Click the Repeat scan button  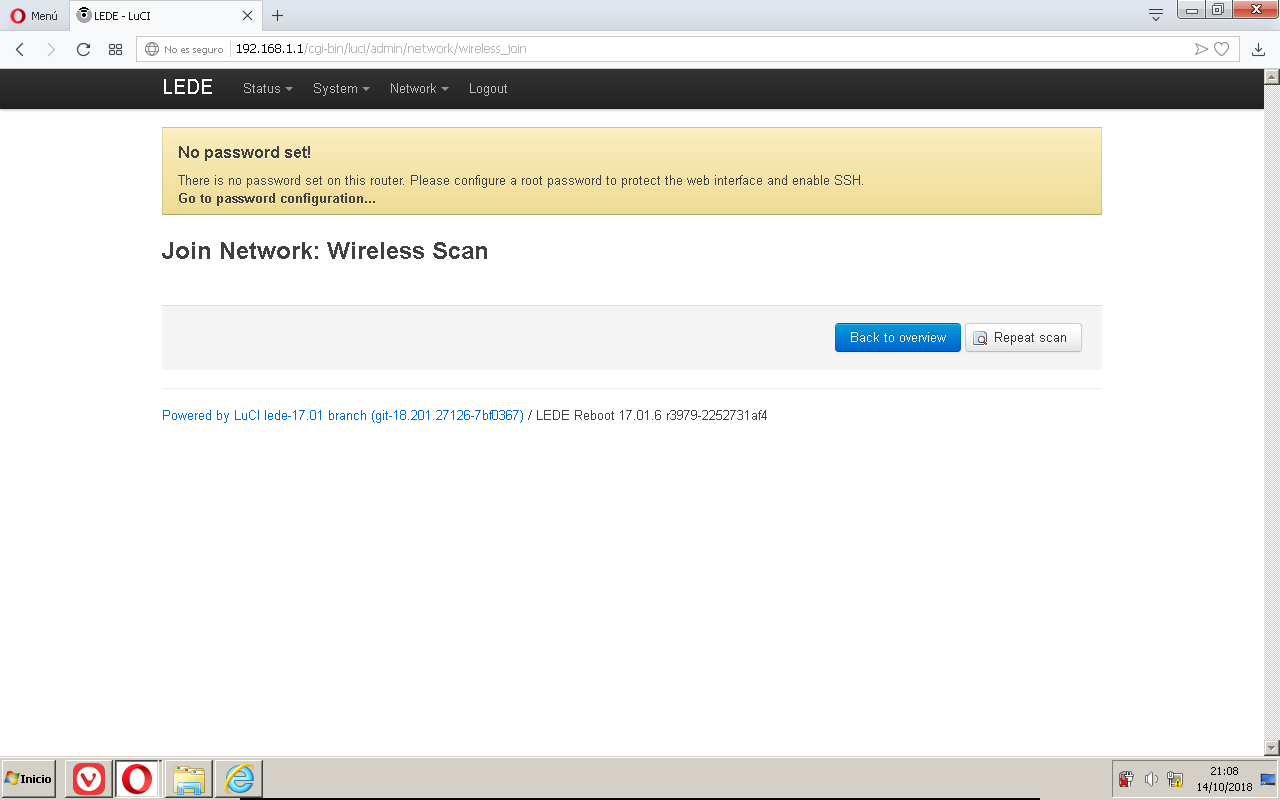[1023, 337]
